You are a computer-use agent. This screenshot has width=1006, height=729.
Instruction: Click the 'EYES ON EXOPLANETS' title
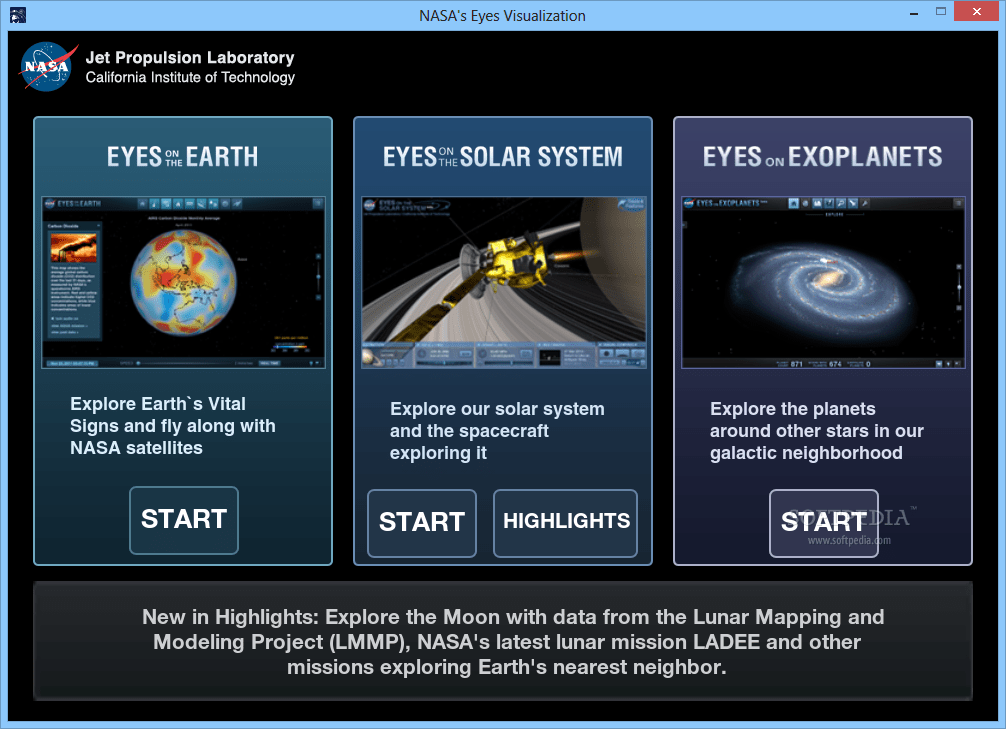[x=823, y=157]
